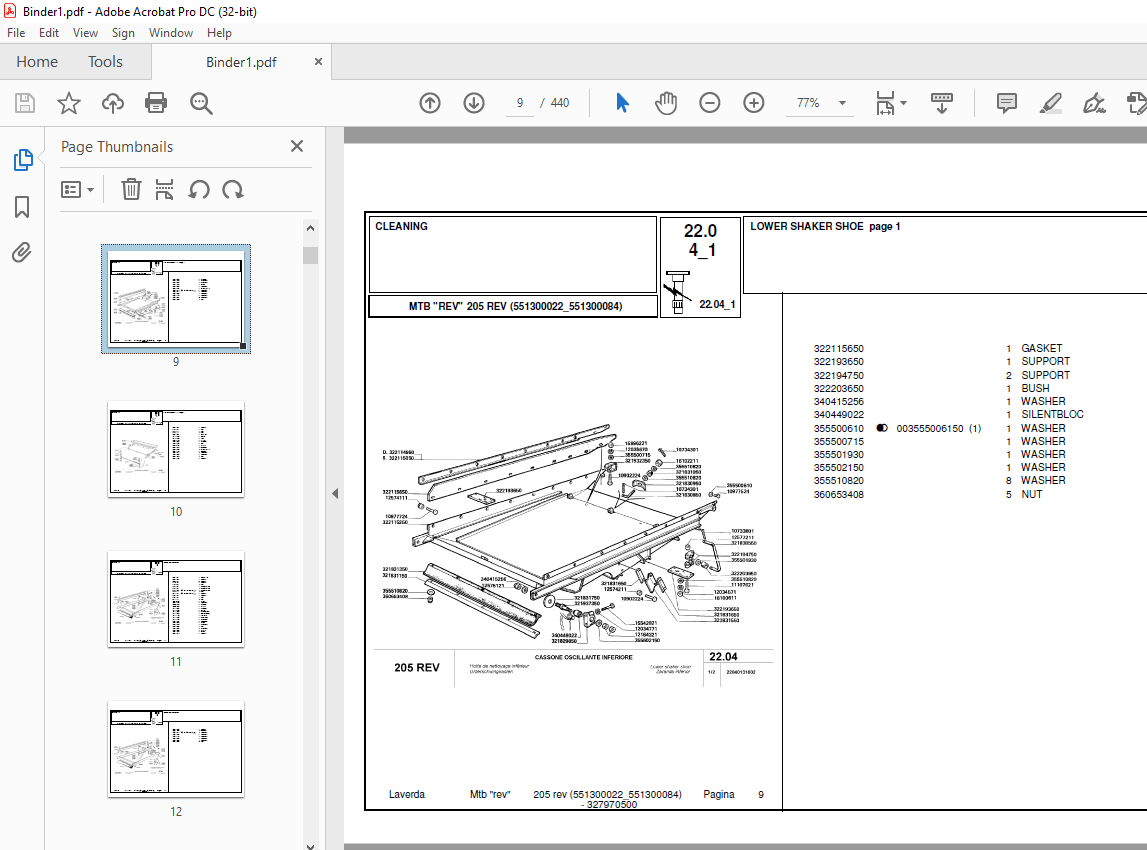Rotate page clockwise
This screenshot has height=850, width=1147.
[x=233, y=190]
